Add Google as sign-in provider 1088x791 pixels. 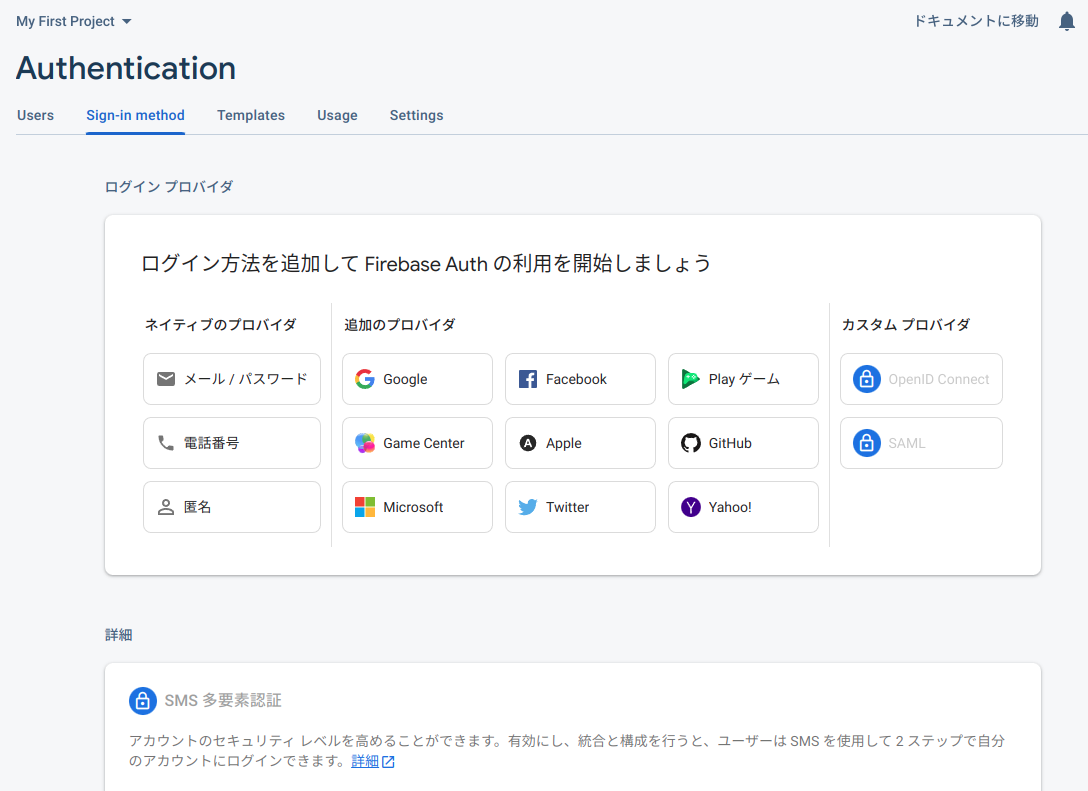(417, 379)
